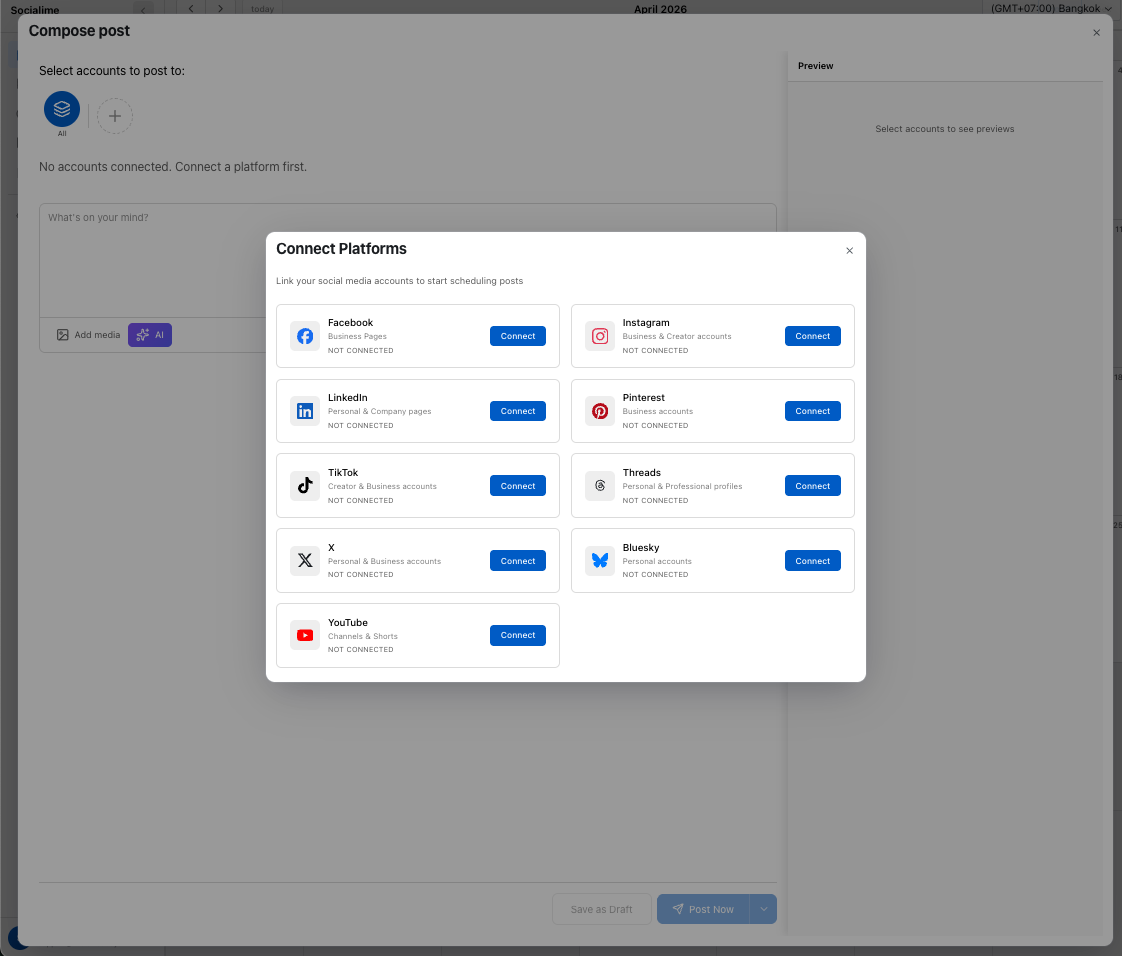Save the post as draft
Screen dimensions: 1122x956
pyautogui.click(x=601, y=909)
